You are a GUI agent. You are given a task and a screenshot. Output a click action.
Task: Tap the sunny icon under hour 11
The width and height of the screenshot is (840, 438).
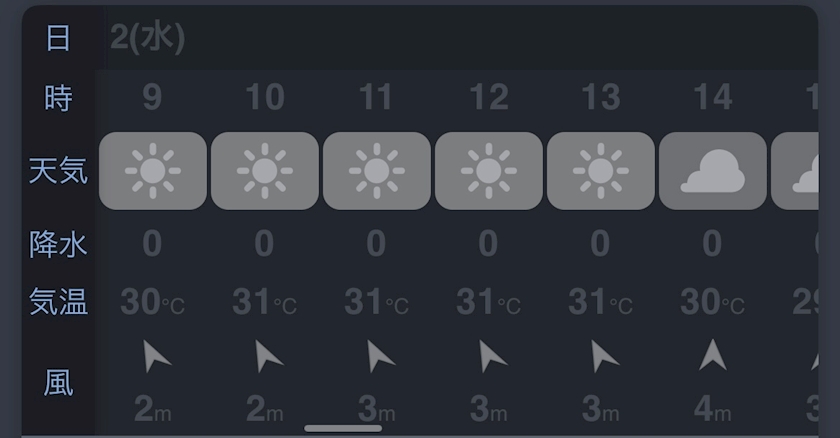coord(377,171)
